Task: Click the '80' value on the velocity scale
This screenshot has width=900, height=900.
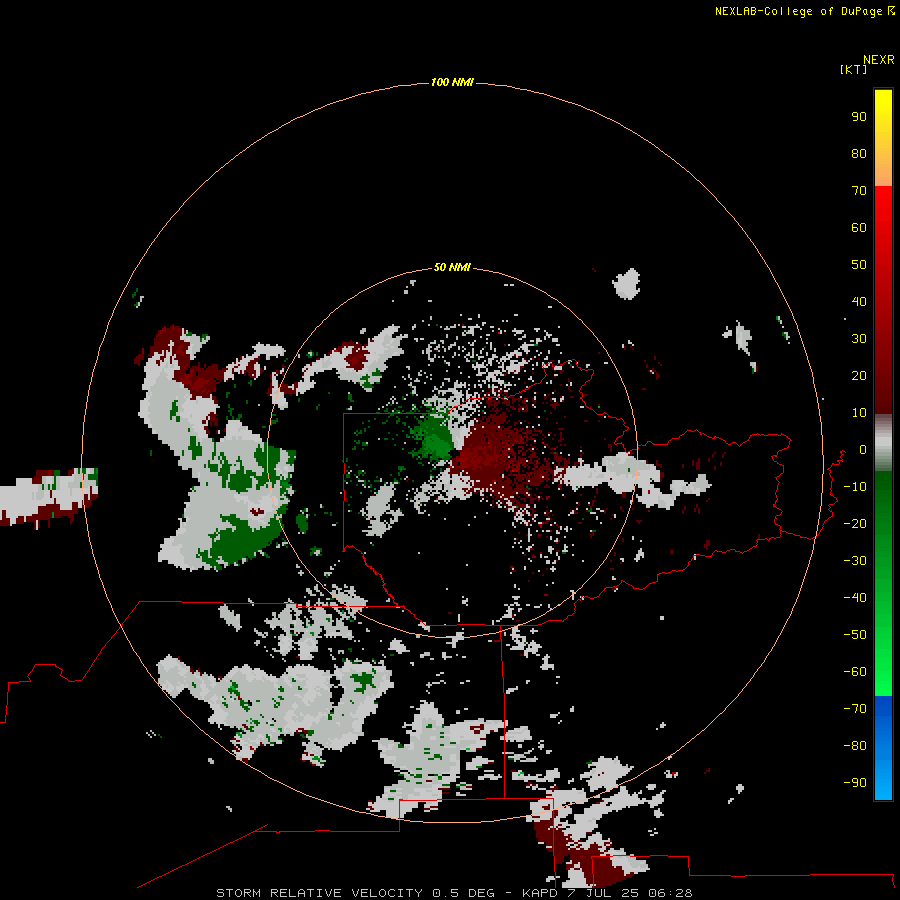Action: coord(859,154)
